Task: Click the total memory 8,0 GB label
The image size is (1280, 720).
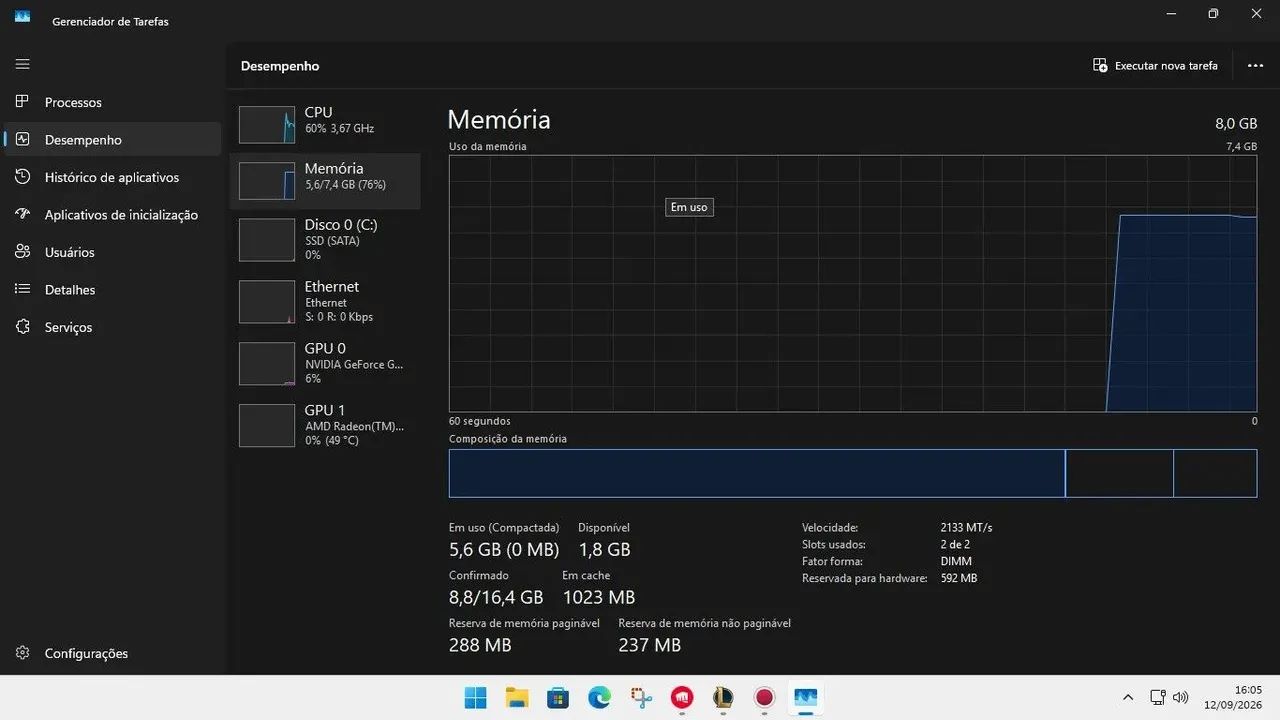Action: coord(1236,123)
